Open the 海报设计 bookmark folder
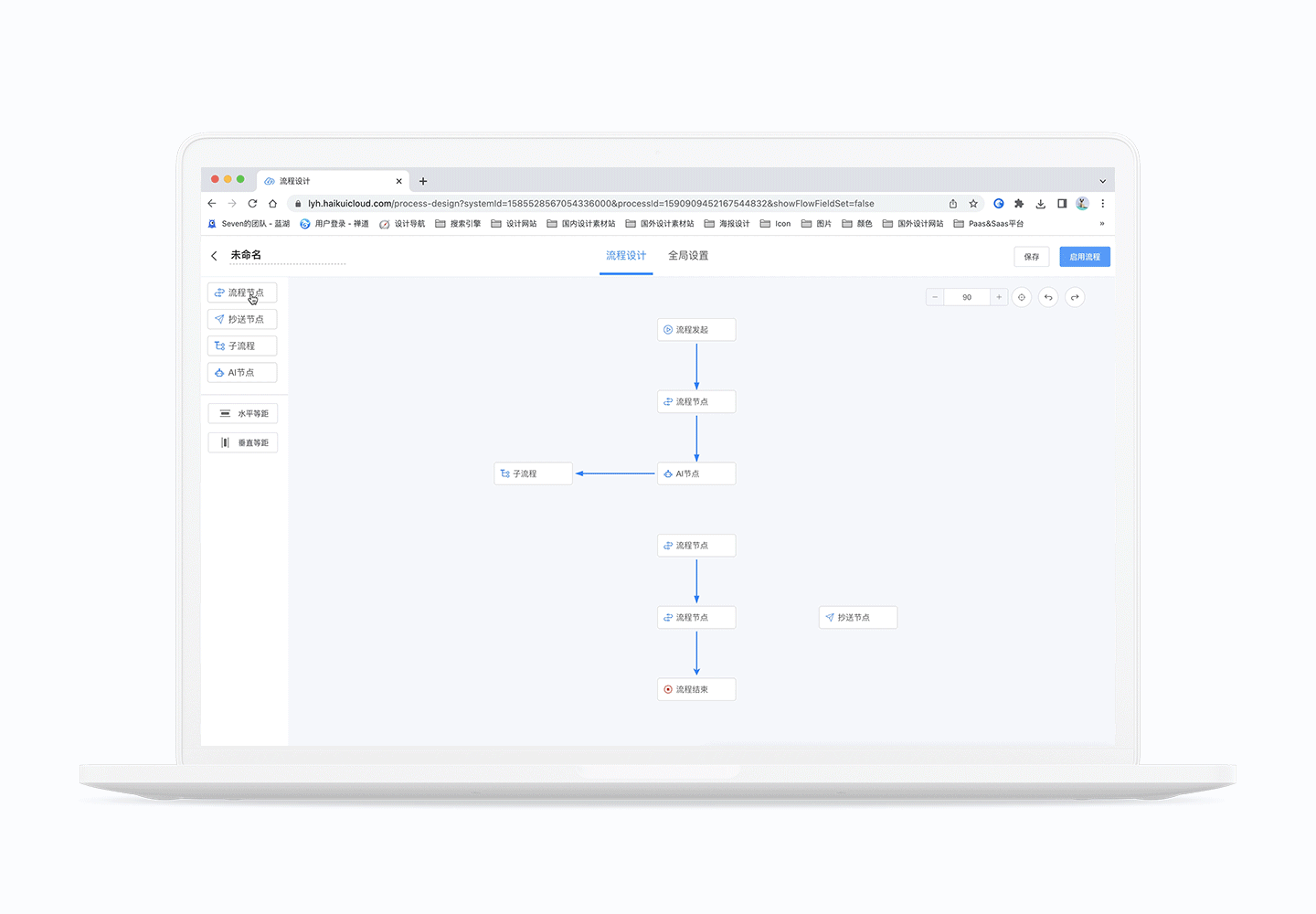The image size is (1316, 914). coord(727,224)
